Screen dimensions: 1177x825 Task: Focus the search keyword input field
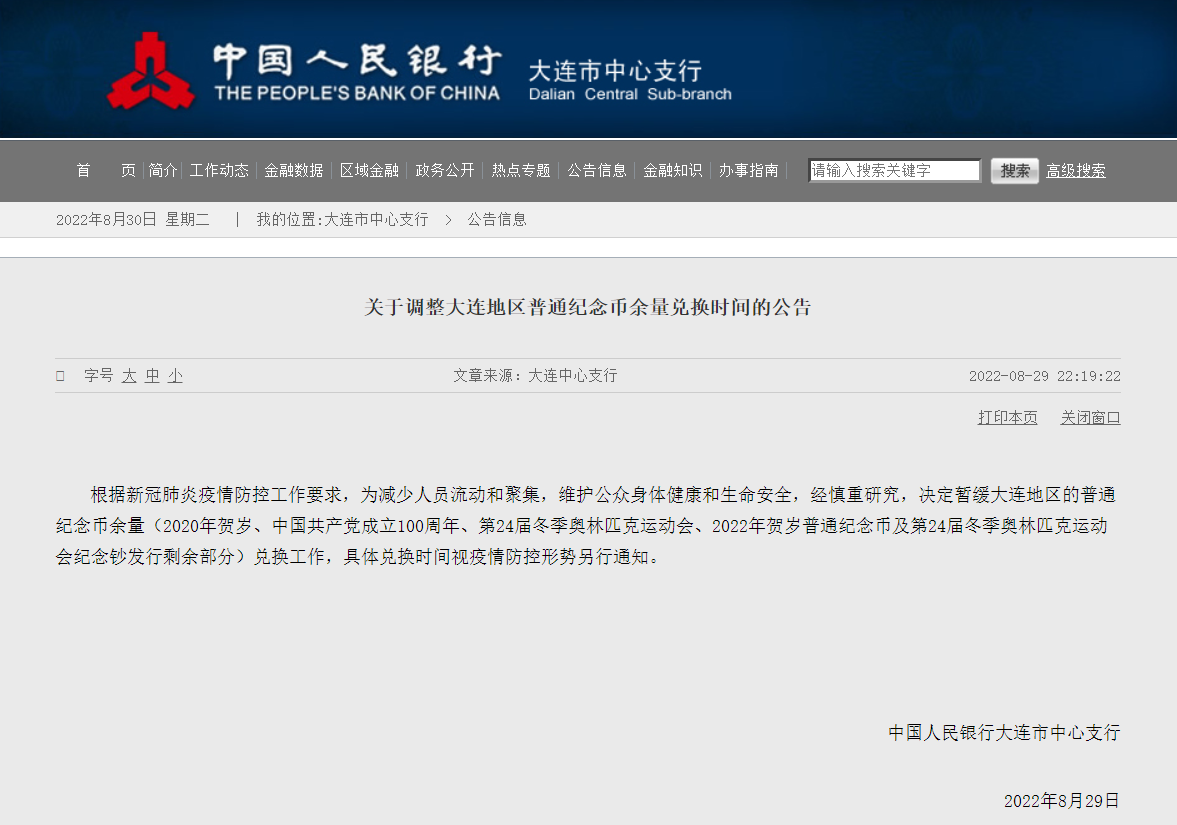coord(894,171)
